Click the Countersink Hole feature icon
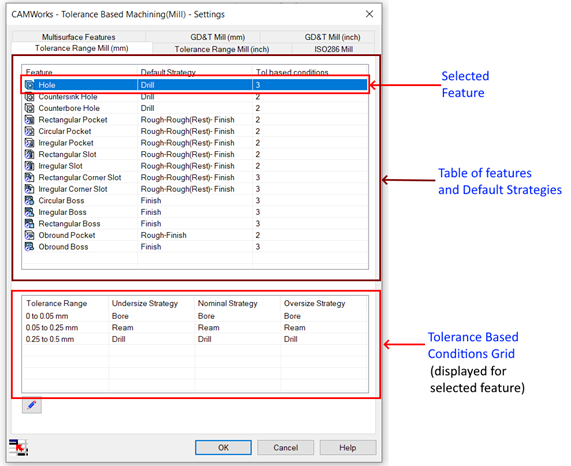 (x=29, y=97)
